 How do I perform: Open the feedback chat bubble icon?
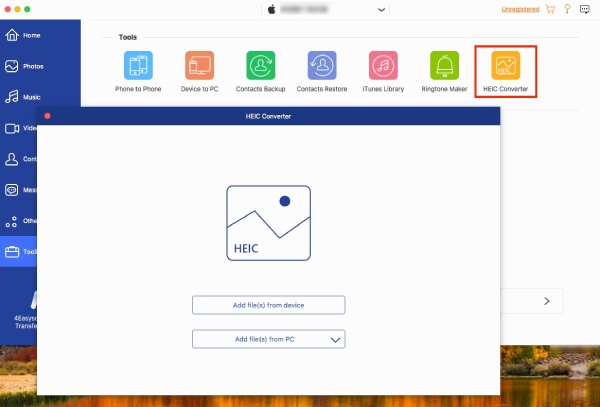(x=585, y=9)
